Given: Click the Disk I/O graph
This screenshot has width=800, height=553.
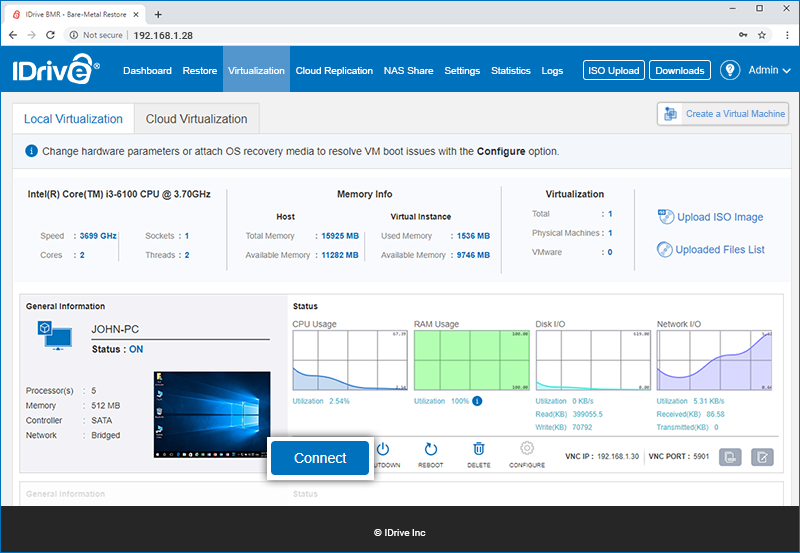Looking at the screenshot, I should pos(593,360).
